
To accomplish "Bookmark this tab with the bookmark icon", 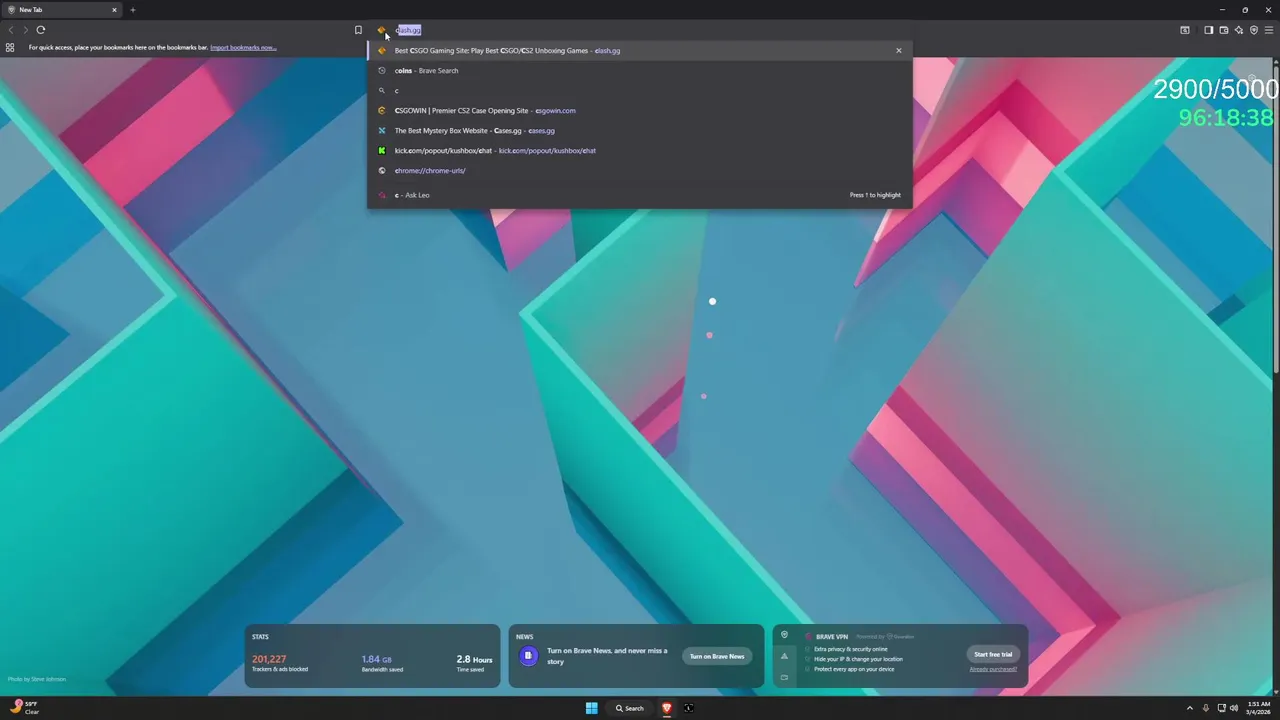I will pyautogui.click(x=358, y=30).
